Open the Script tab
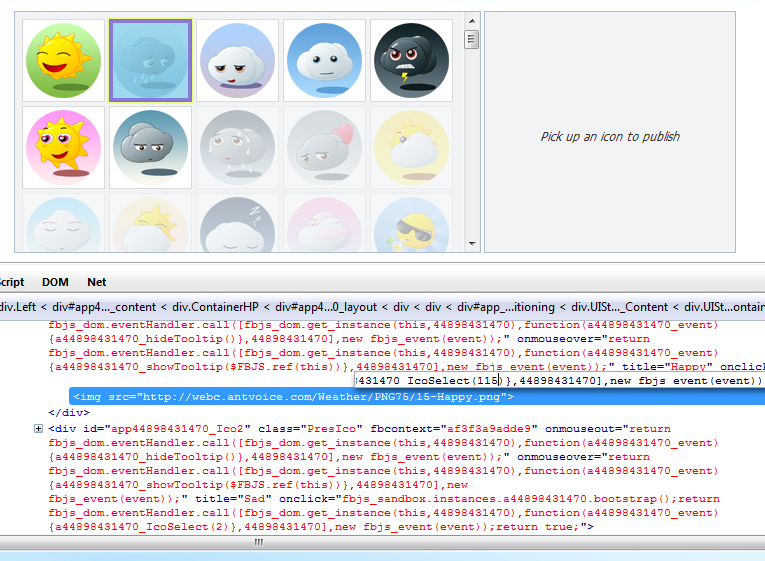Image resolution: width=765 pixels, height=561 pixels. 12,282
